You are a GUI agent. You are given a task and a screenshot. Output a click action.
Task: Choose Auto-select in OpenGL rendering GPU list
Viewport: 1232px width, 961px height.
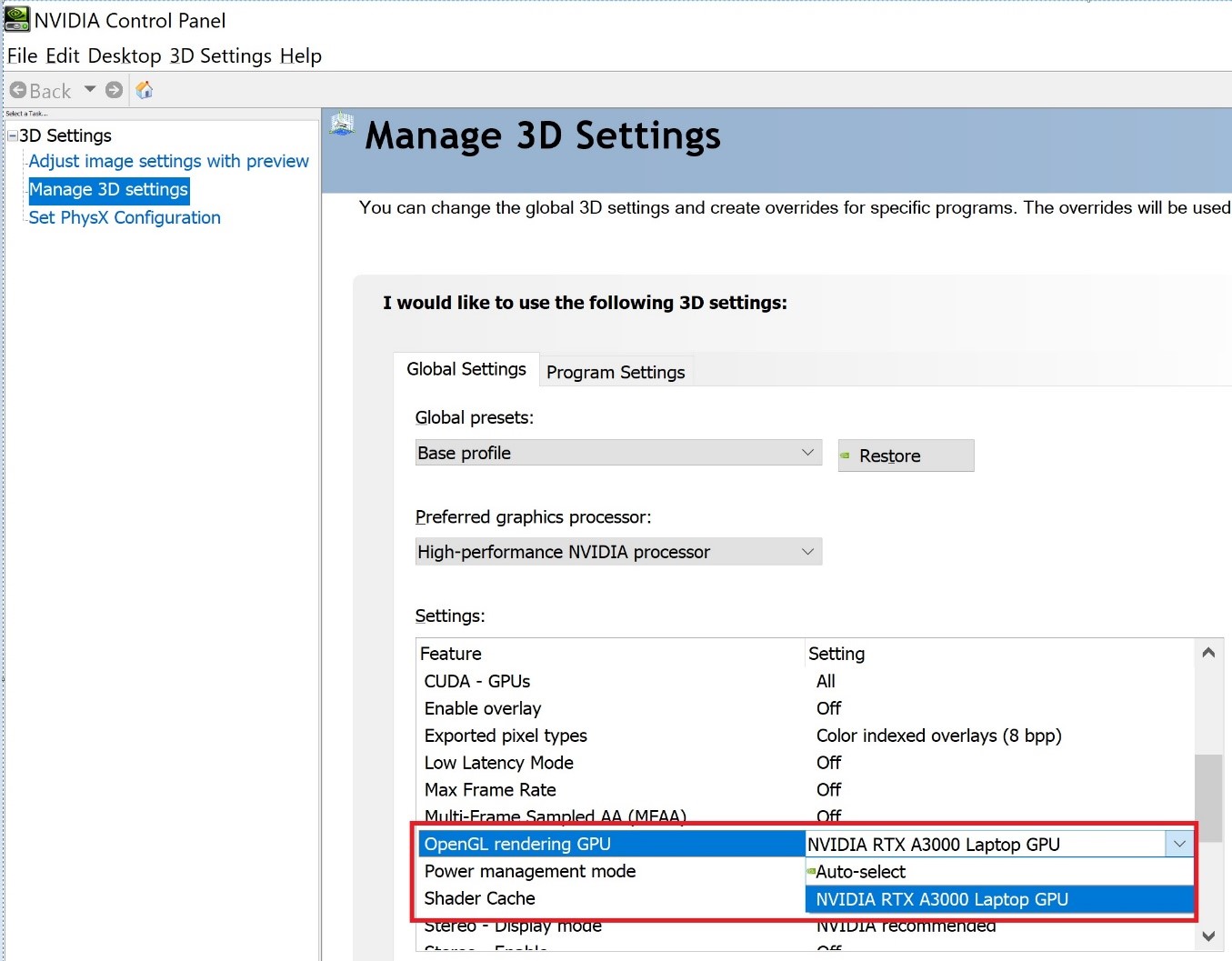(860, 872)
